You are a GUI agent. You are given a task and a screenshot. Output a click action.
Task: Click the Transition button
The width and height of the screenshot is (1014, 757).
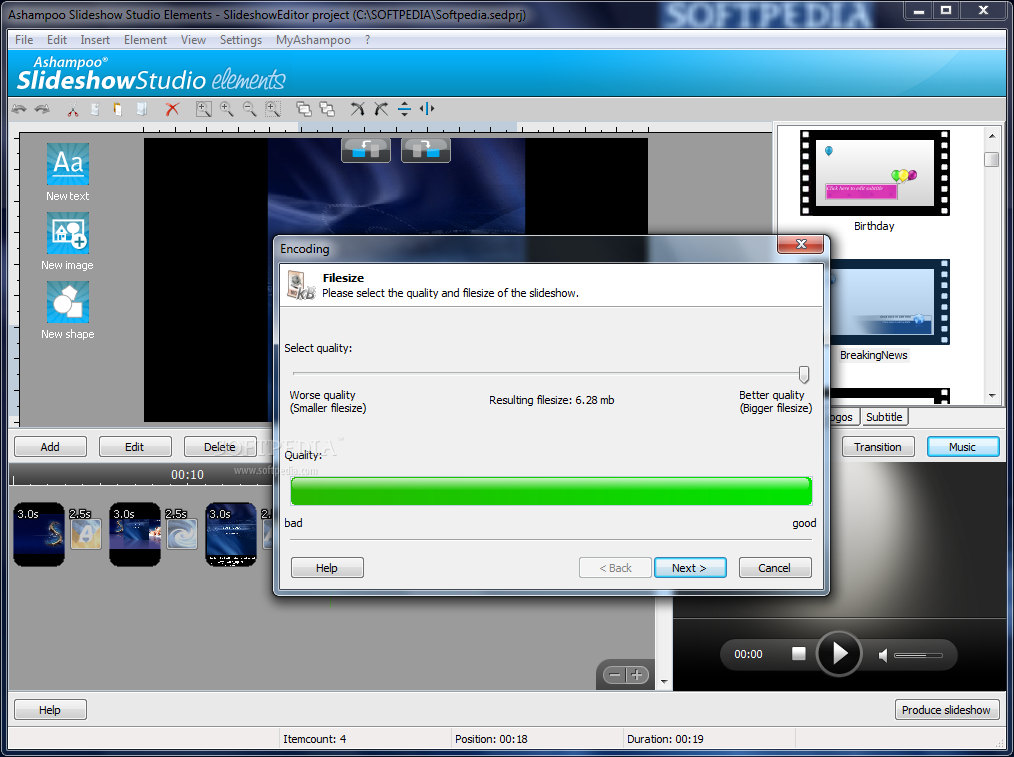click(x=878, y=447)
